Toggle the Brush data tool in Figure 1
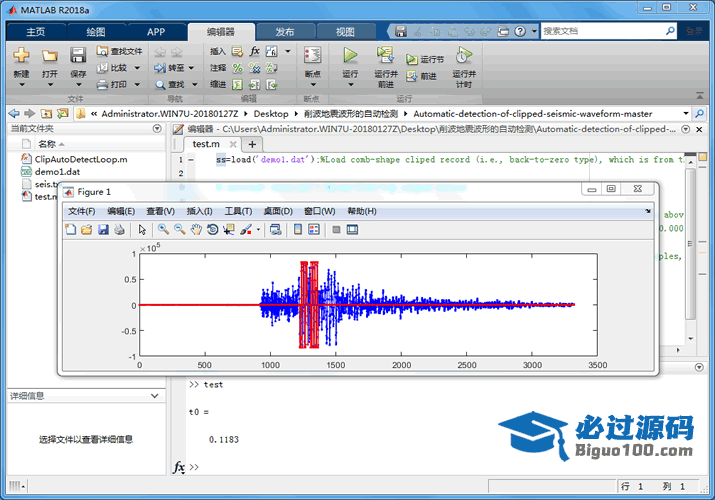Viewport: 715px width, 500px height. coord(246,230)
